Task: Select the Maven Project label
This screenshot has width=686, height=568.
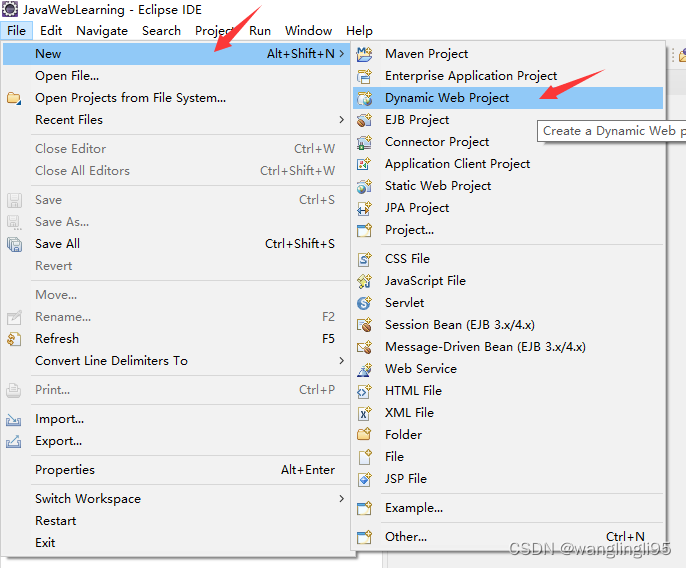Action: click(x=427, y=54)
